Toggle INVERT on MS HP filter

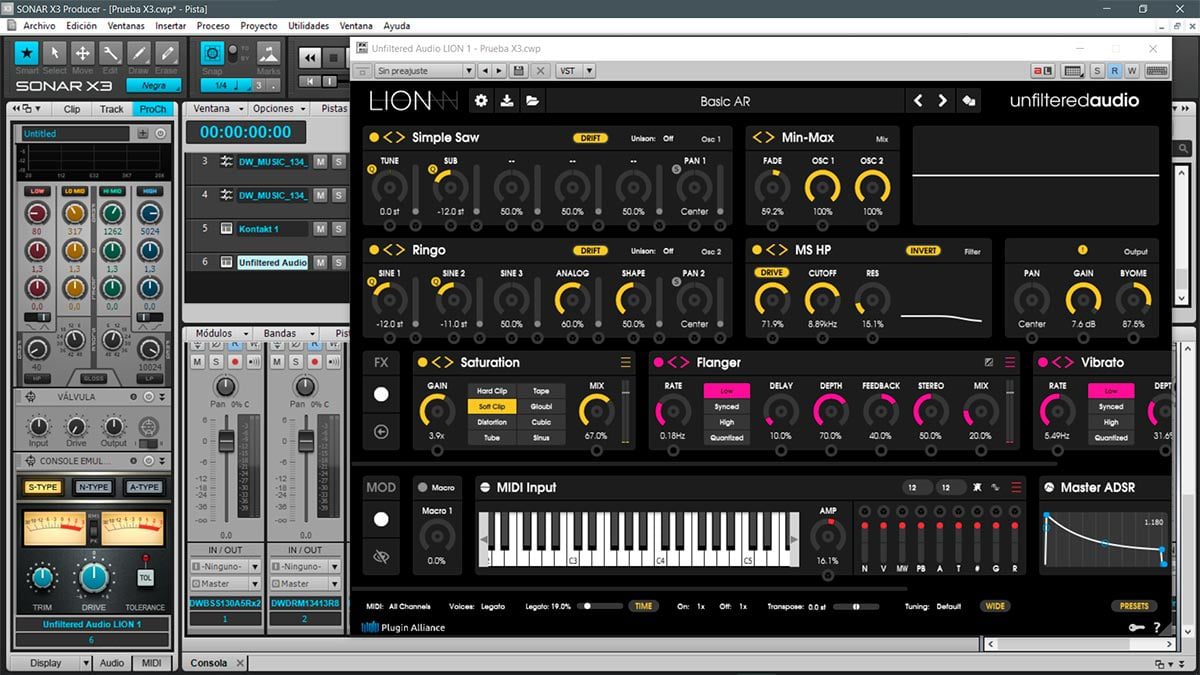924,251
